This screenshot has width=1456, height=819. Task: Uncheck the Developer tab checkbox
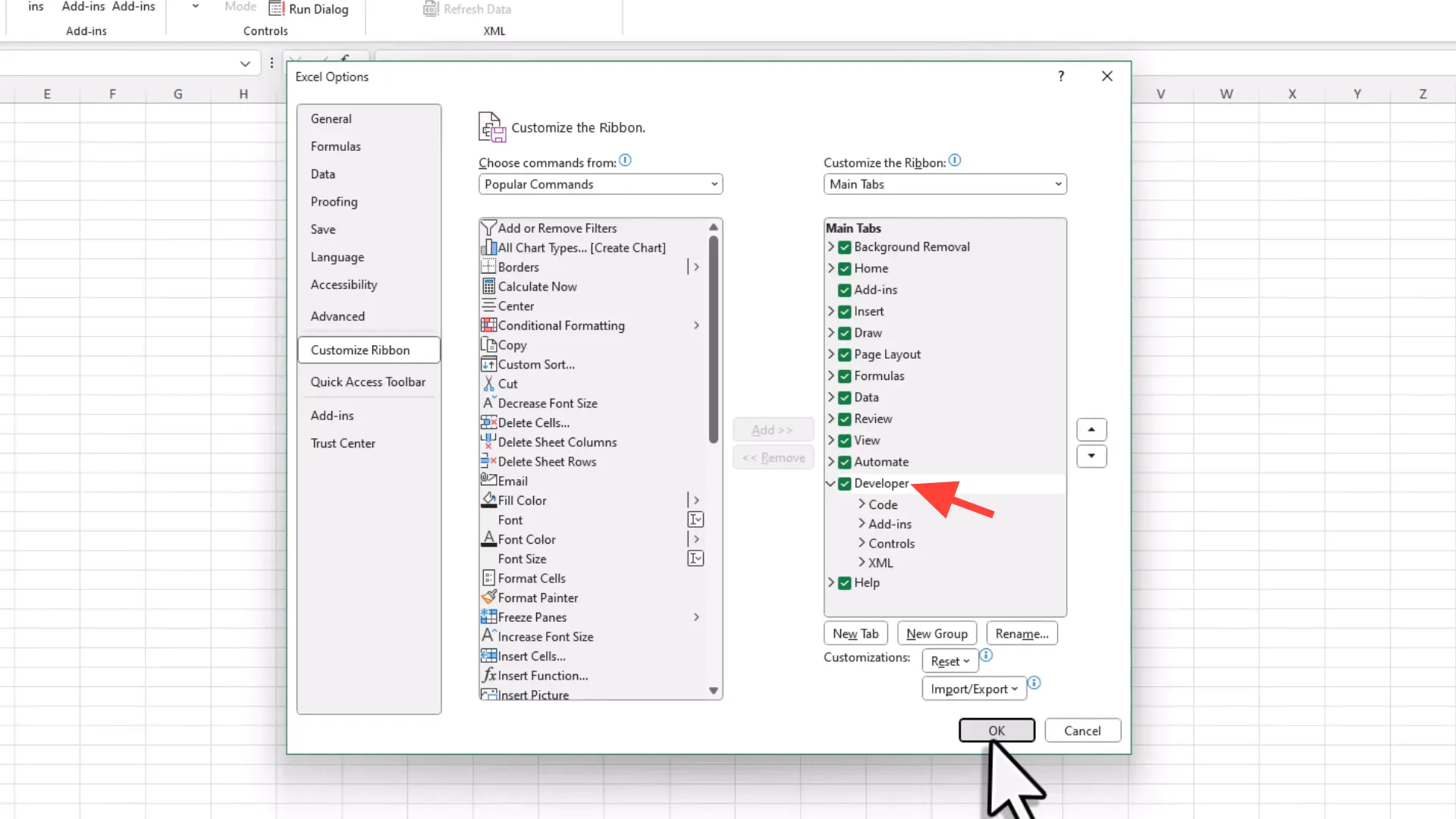845,483
